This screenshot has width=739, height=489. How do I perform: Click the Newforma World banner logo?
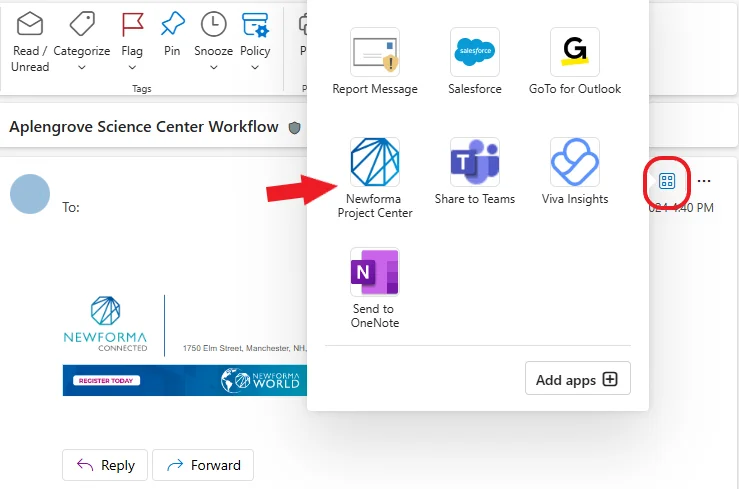pyautogui.click(x=260, y=380)
